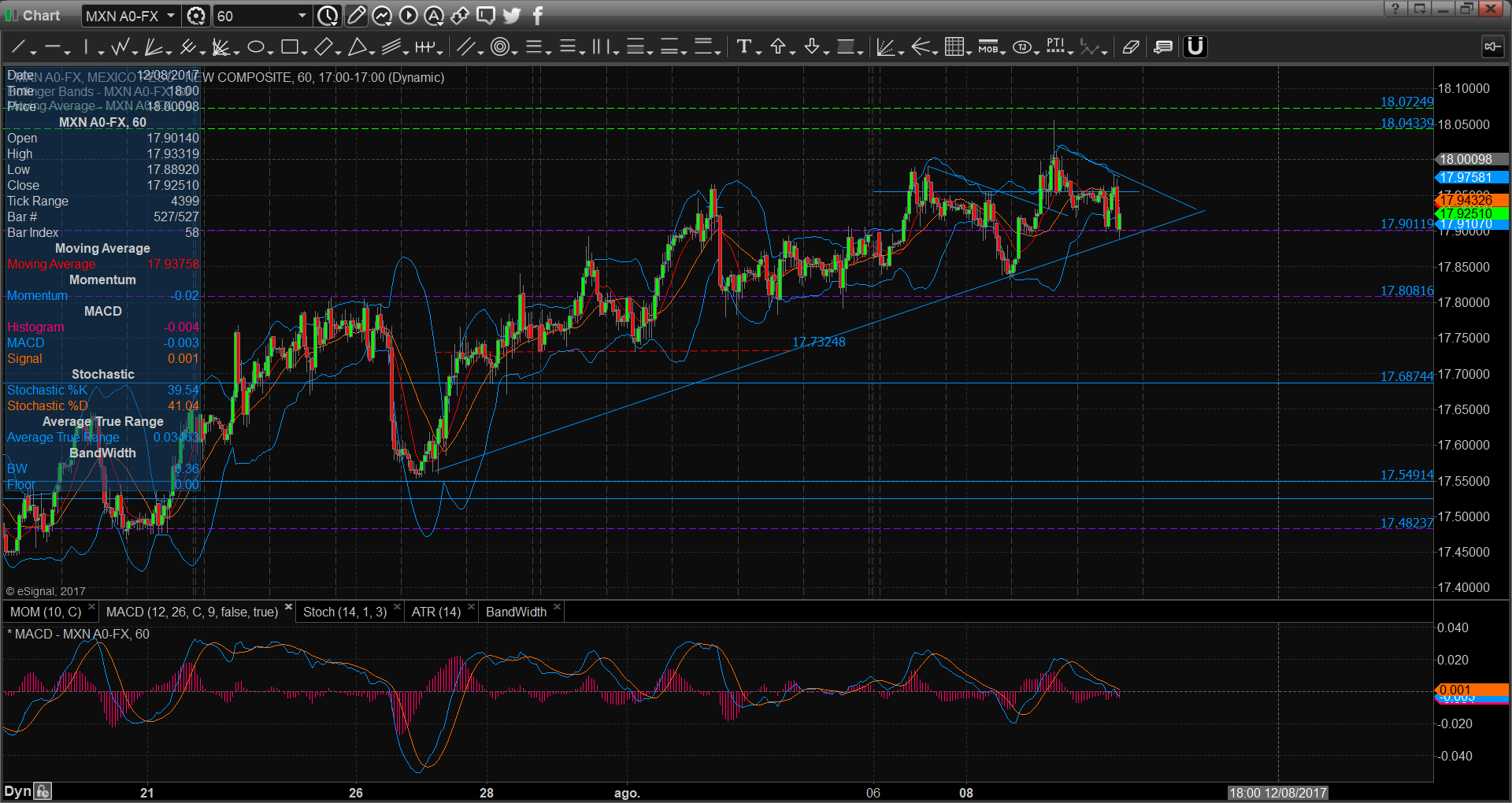Toggle the Dyn dynamic mode button
Viewport: 1512px width, 803px height.
pyautogui.click(x=18, y=791)
